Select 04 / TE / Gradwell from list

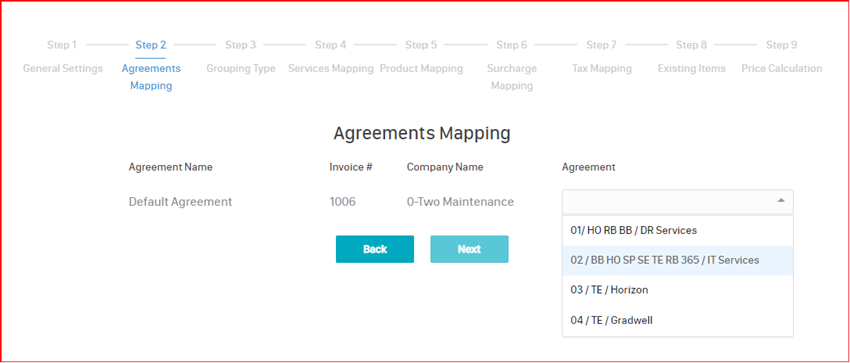tap(678, 320)
